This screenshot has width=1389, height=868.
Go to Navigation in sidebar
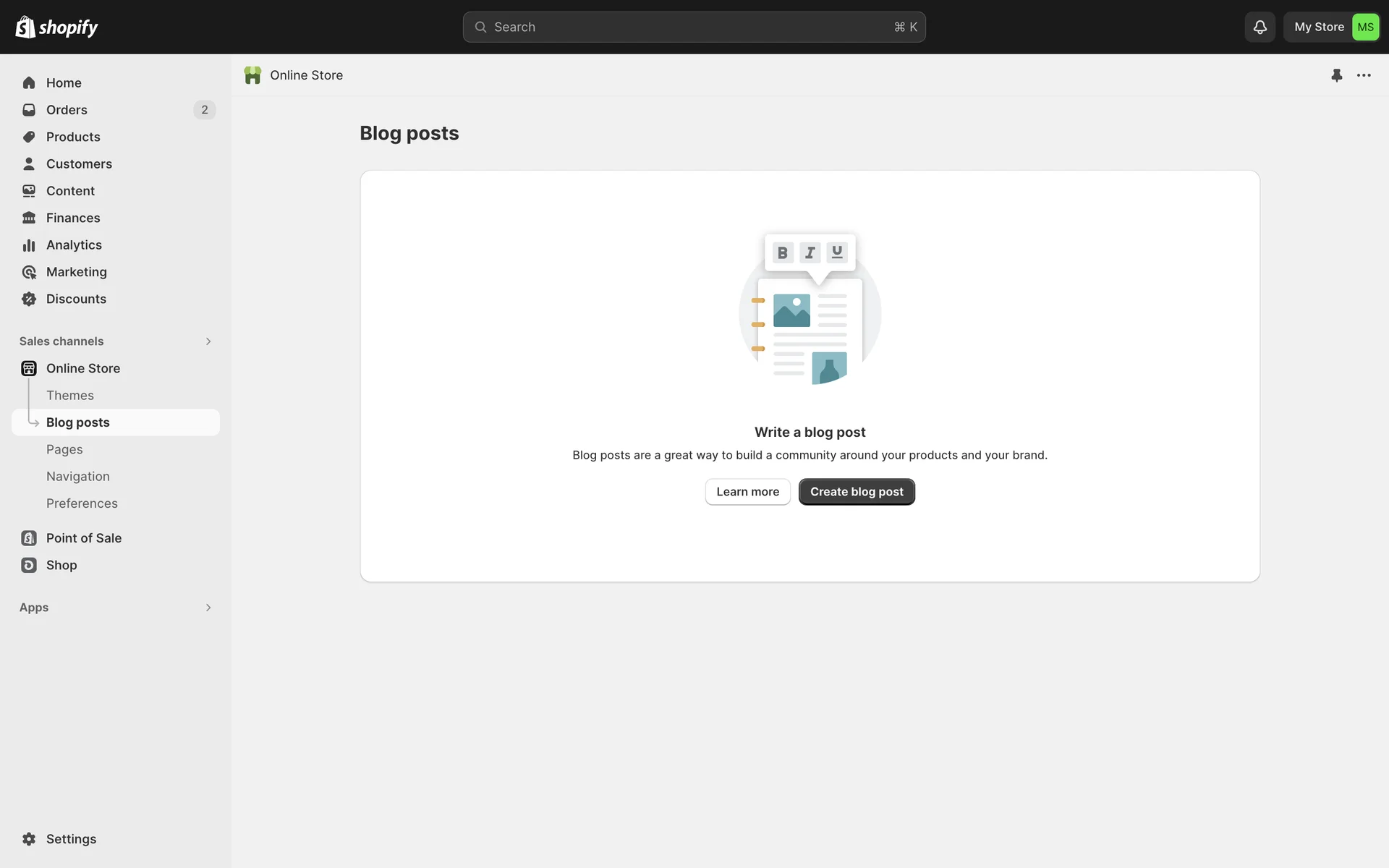pyautogui.click(x=78, y=477)
